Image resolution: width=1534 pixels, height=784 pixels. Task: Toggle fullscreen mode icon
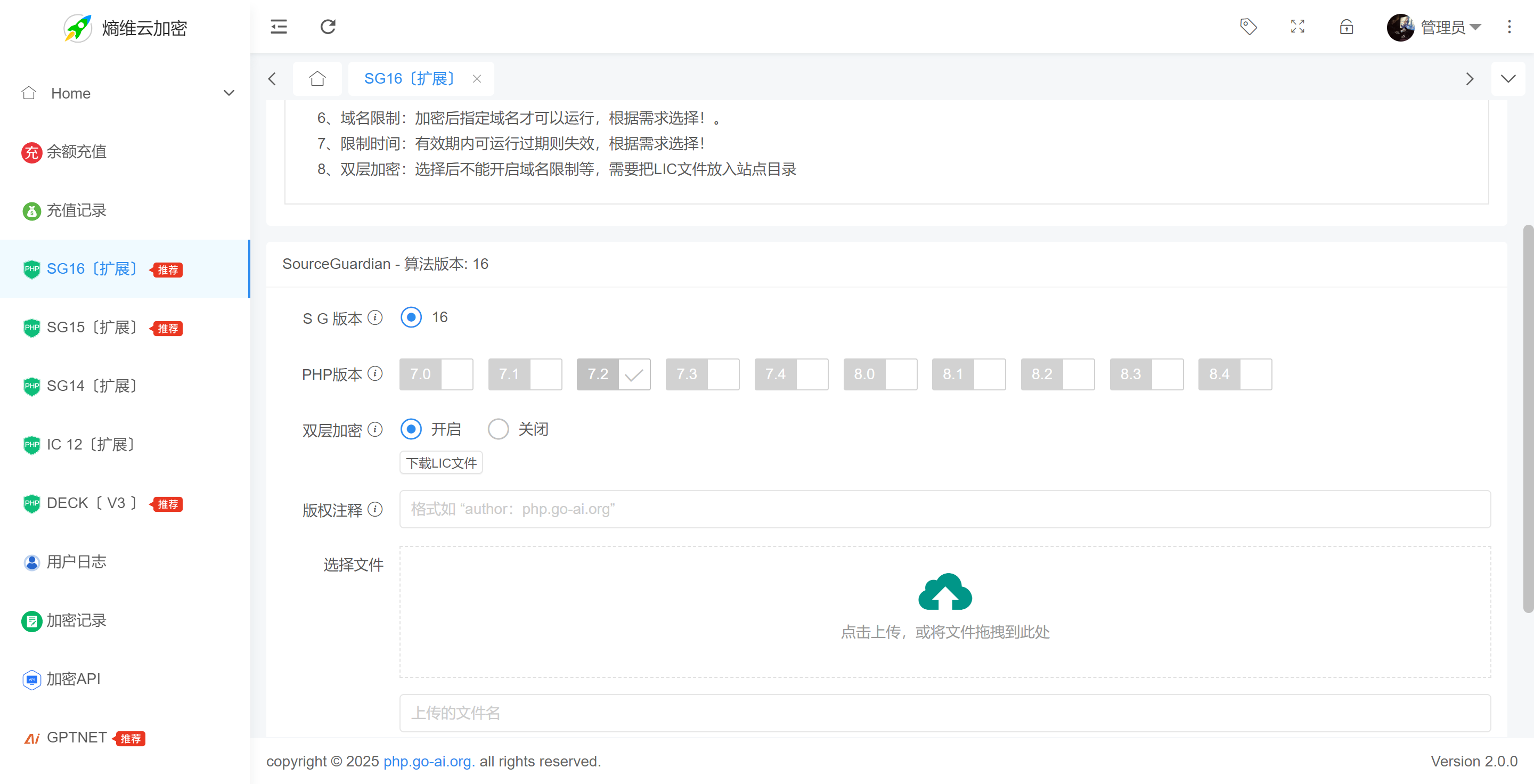click(x=1298, y=27)
